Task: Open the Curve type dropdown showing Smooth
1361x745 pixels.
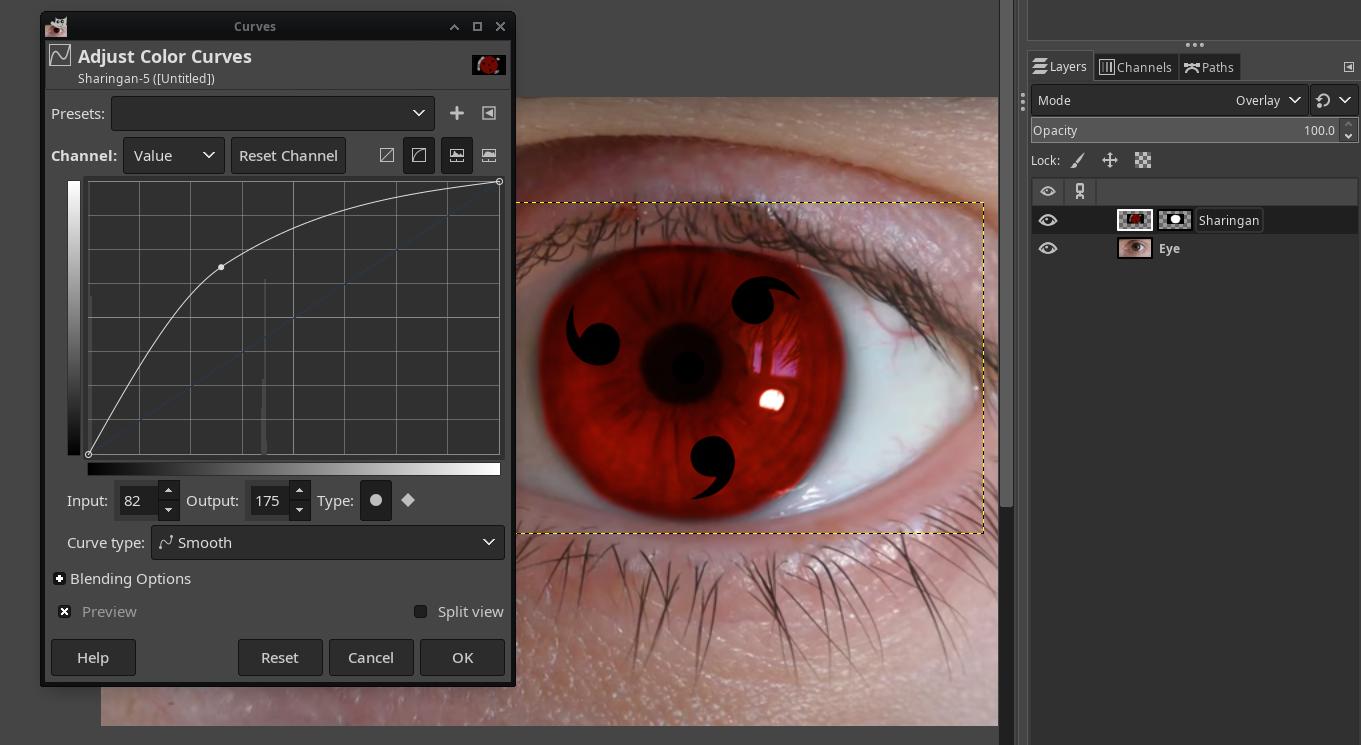Action: (328, 542)
